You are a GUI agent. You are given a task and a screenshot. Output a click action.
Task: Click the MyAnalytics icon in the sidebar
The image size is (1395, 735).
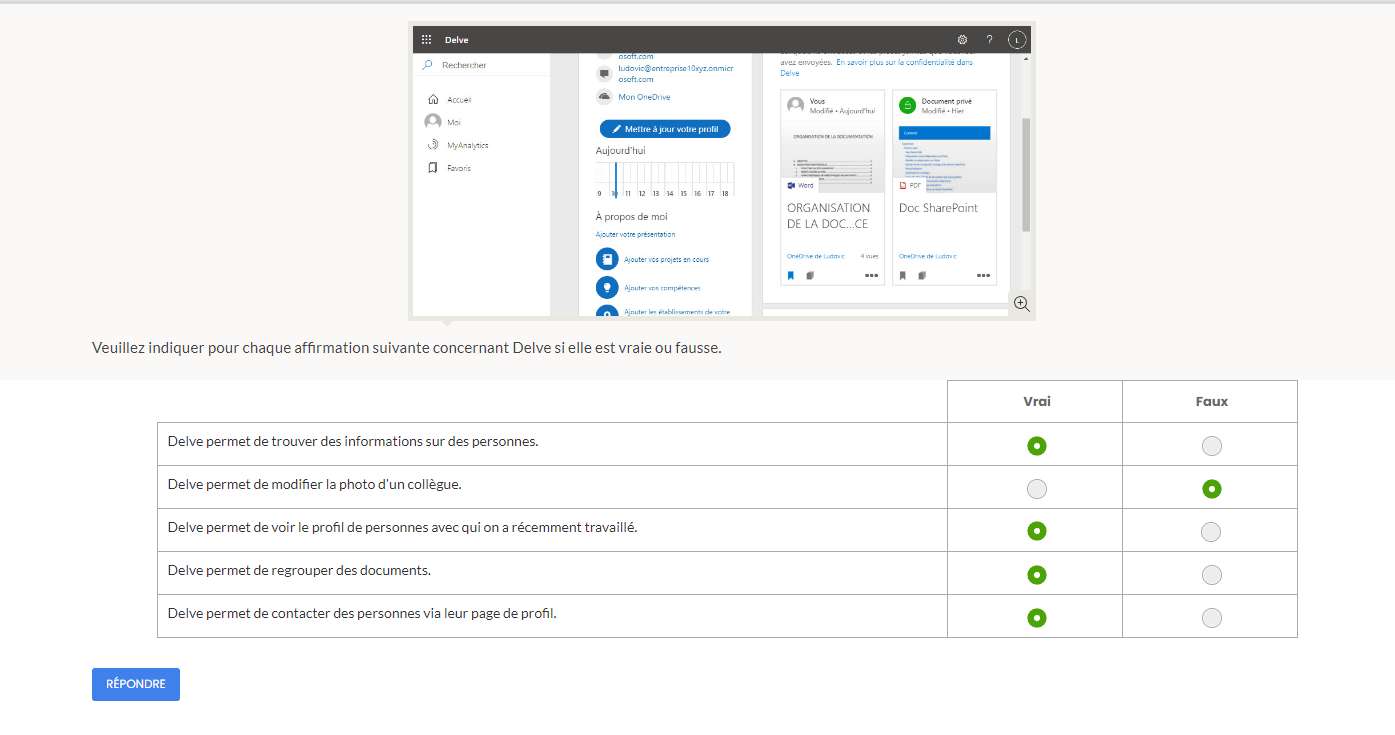click(433, 145)
